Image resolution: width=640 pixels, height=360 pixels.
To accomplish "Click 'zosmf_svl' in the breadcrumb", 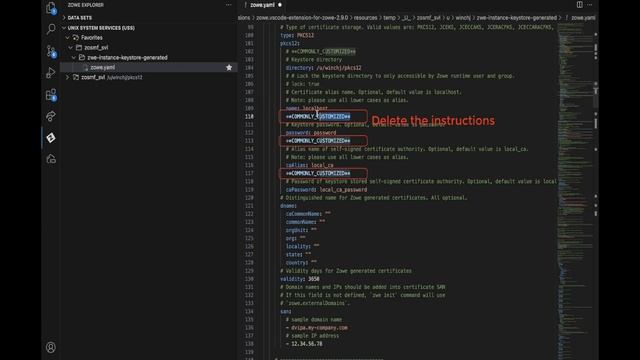I will [429, 18].
